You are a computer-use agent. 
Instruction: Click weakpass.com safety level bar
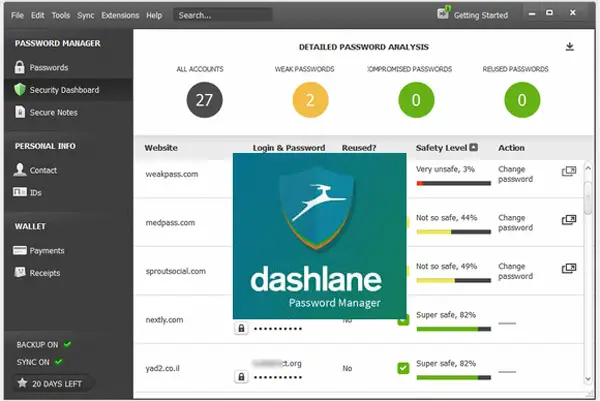(x=453, y=183)
